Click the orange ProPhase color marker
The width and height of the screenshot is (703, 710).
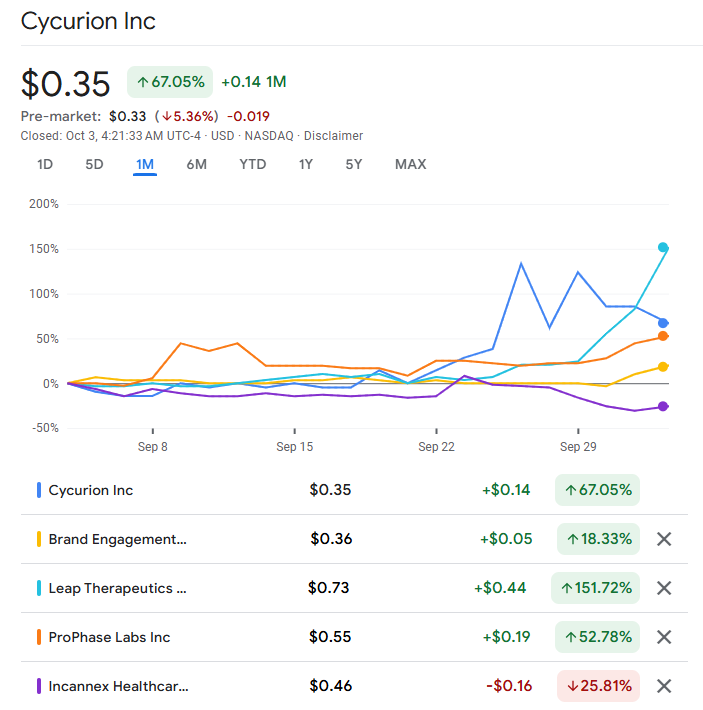point(39,637)
